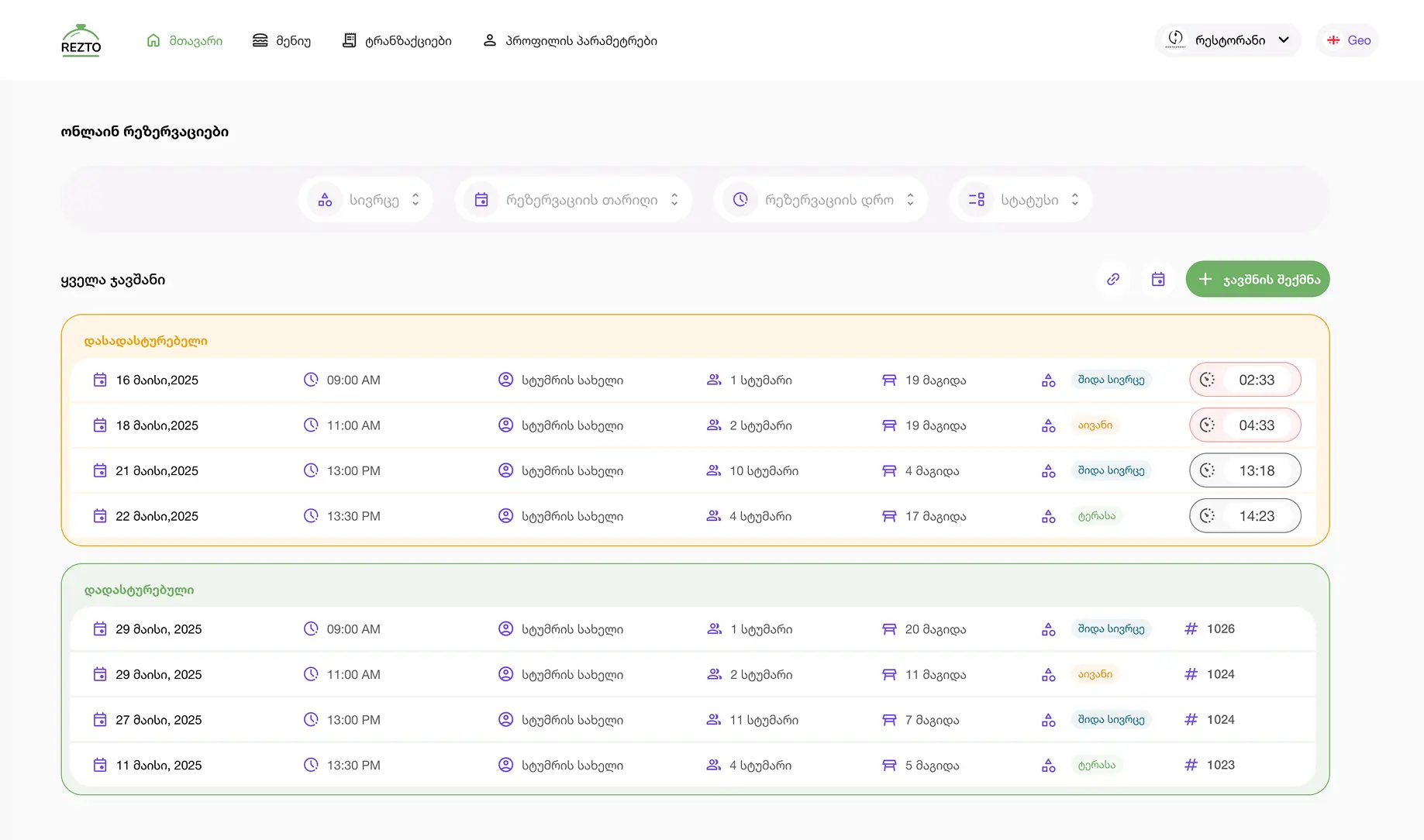The image size is (1424, 840).
Task: Open the calendar view icon button
Action: coord(1157,279)
